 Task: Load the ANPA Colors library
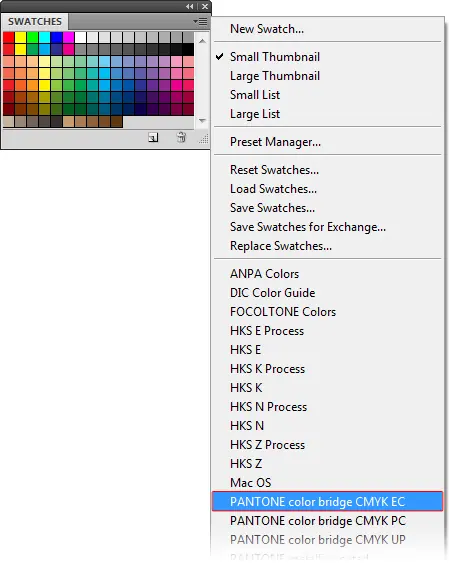pos(264,274)
